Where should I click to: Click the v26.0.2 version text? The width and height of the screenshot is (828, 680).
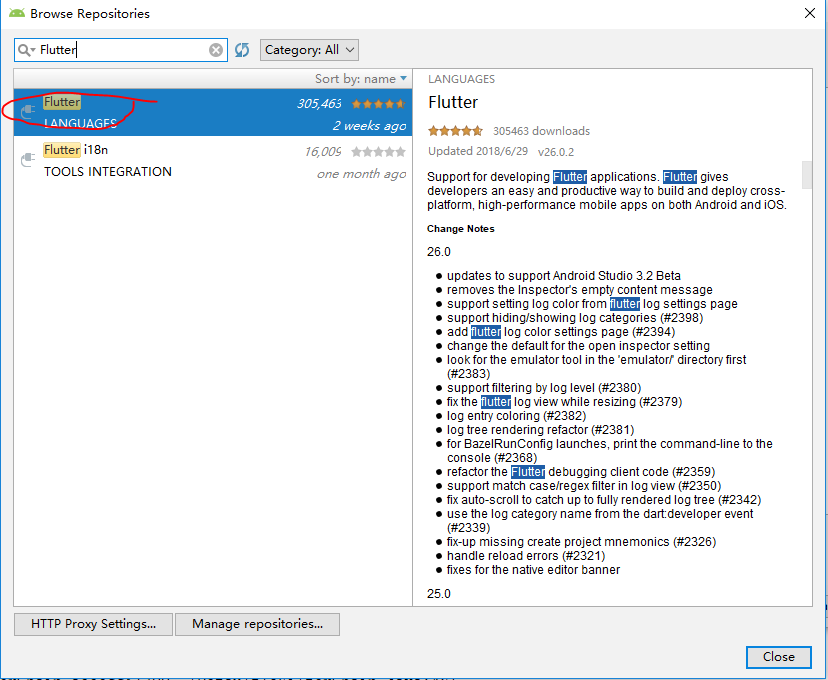coord(556,152)
